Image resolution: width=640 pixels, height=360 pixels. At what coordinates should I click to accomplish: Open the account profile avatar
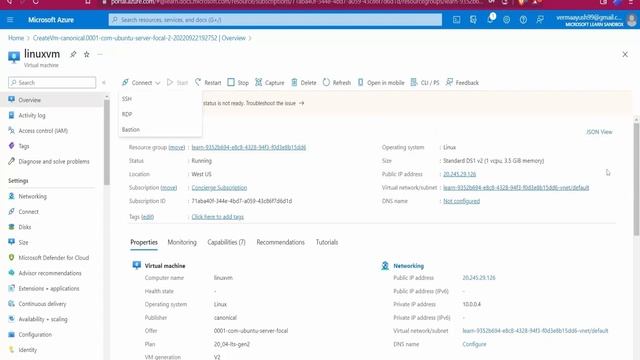pos(632,20)
